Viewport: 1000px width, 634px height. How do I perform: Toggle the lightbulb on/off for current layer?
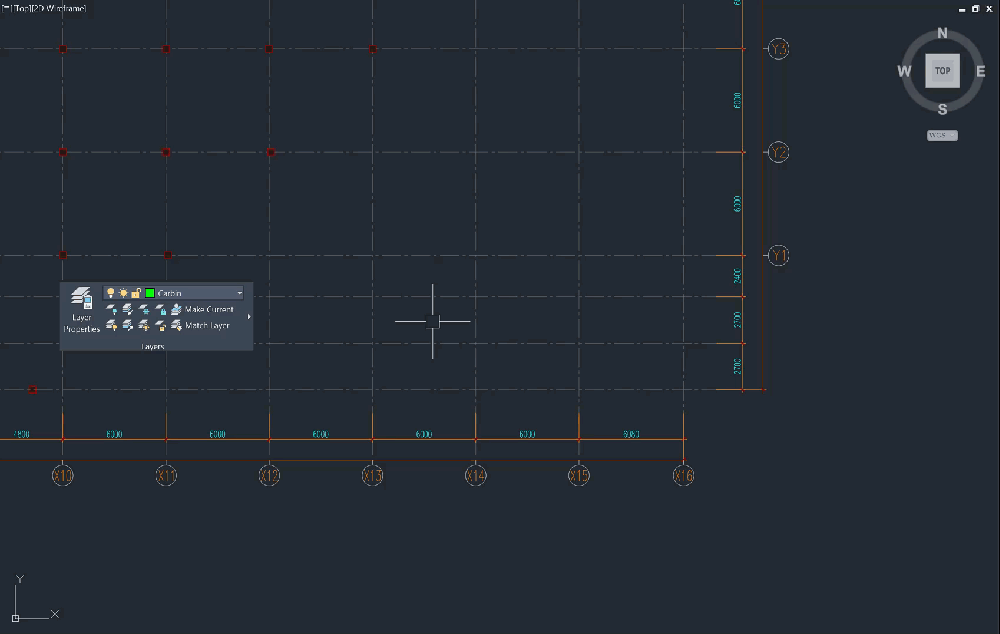(110, 293)
